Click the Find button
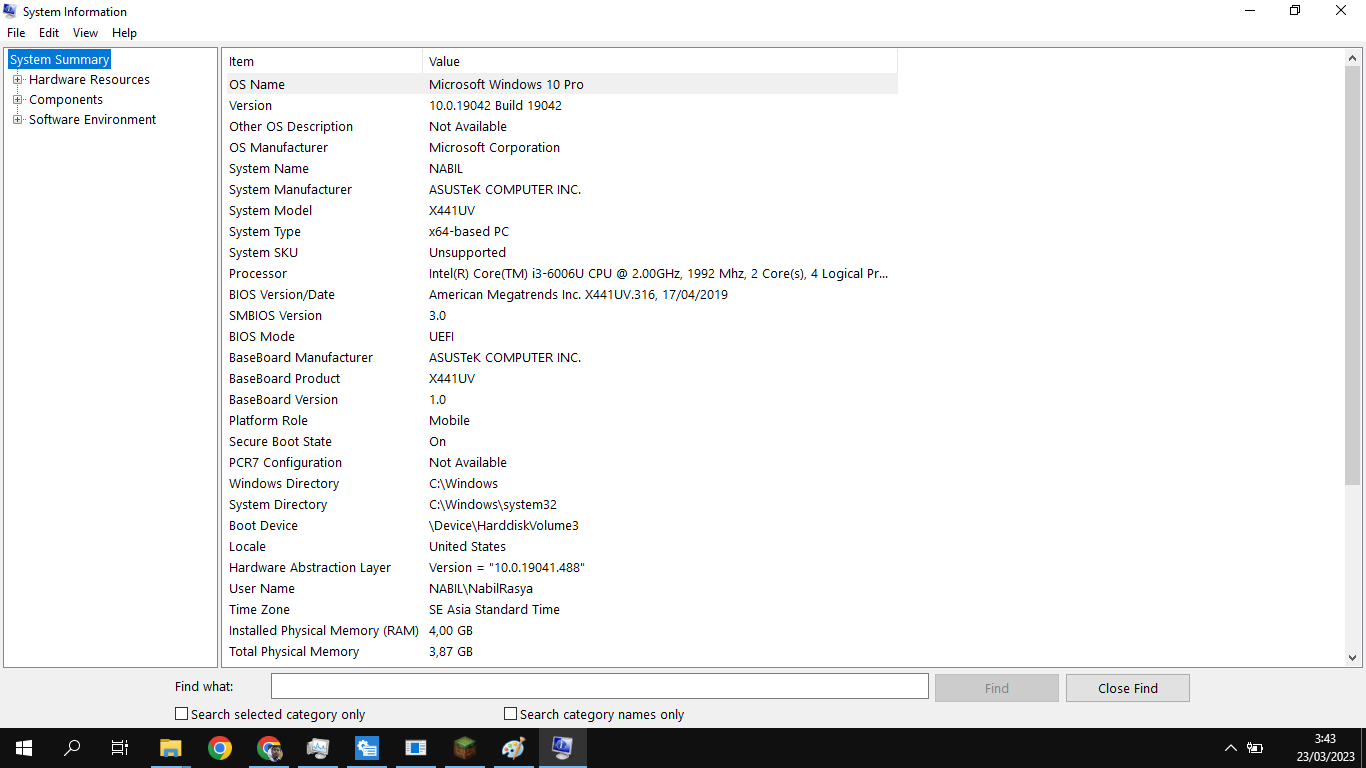Viewport: 1366px width, 768px height. 996,687
